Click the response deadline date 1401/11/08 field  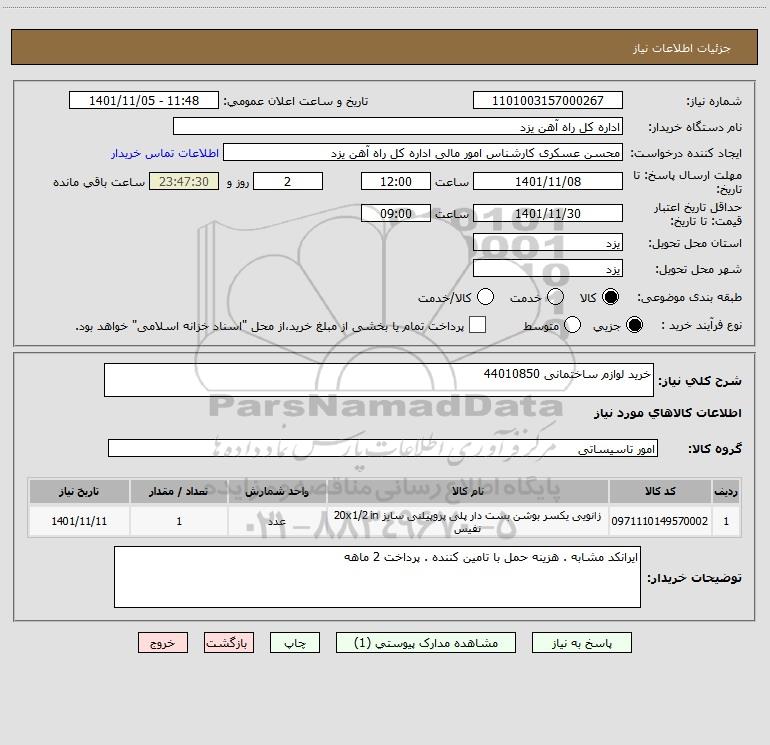[548, 181]
